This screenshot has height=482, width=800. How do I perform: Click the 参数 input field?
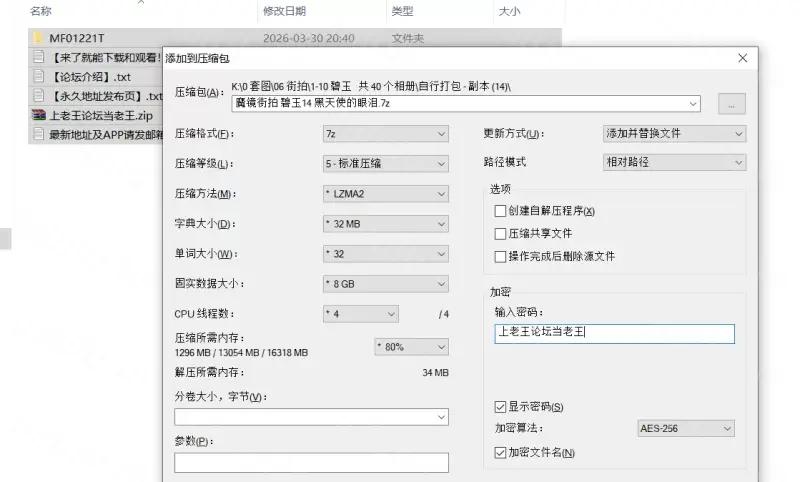(x=311, y=462)
